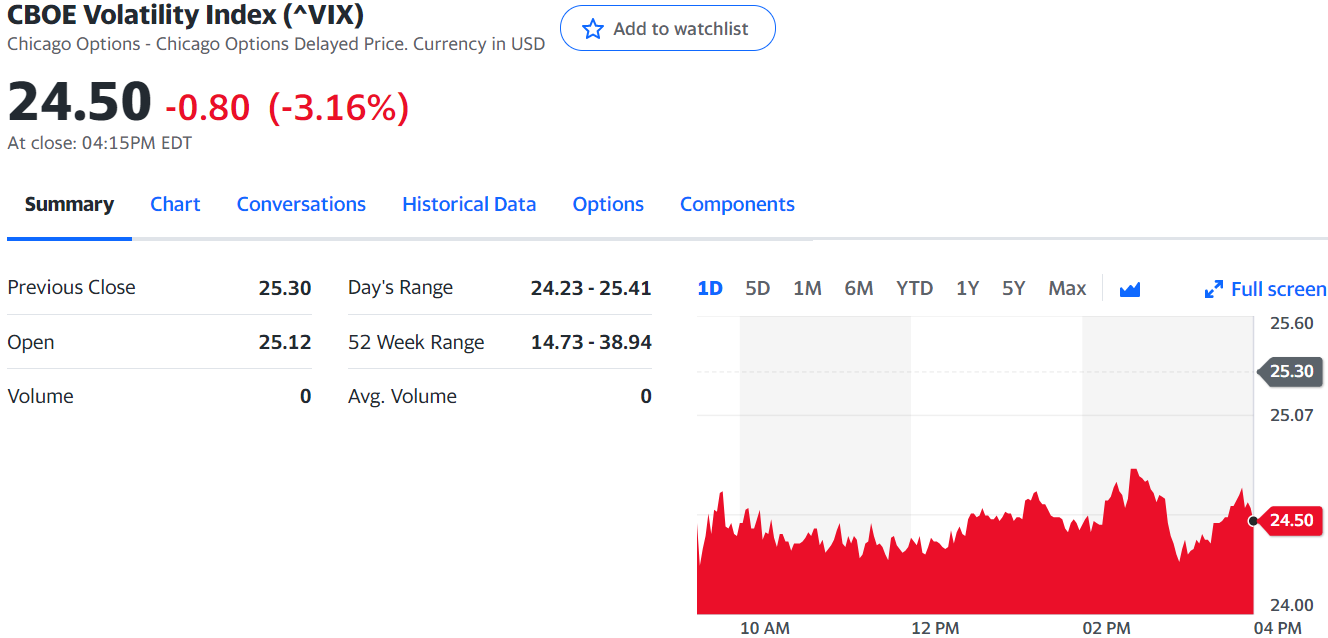Image resolution: width=1328 pixels, height=638 pixels.
Task: Click the (-3.16%) percent change
Action: 339,107
